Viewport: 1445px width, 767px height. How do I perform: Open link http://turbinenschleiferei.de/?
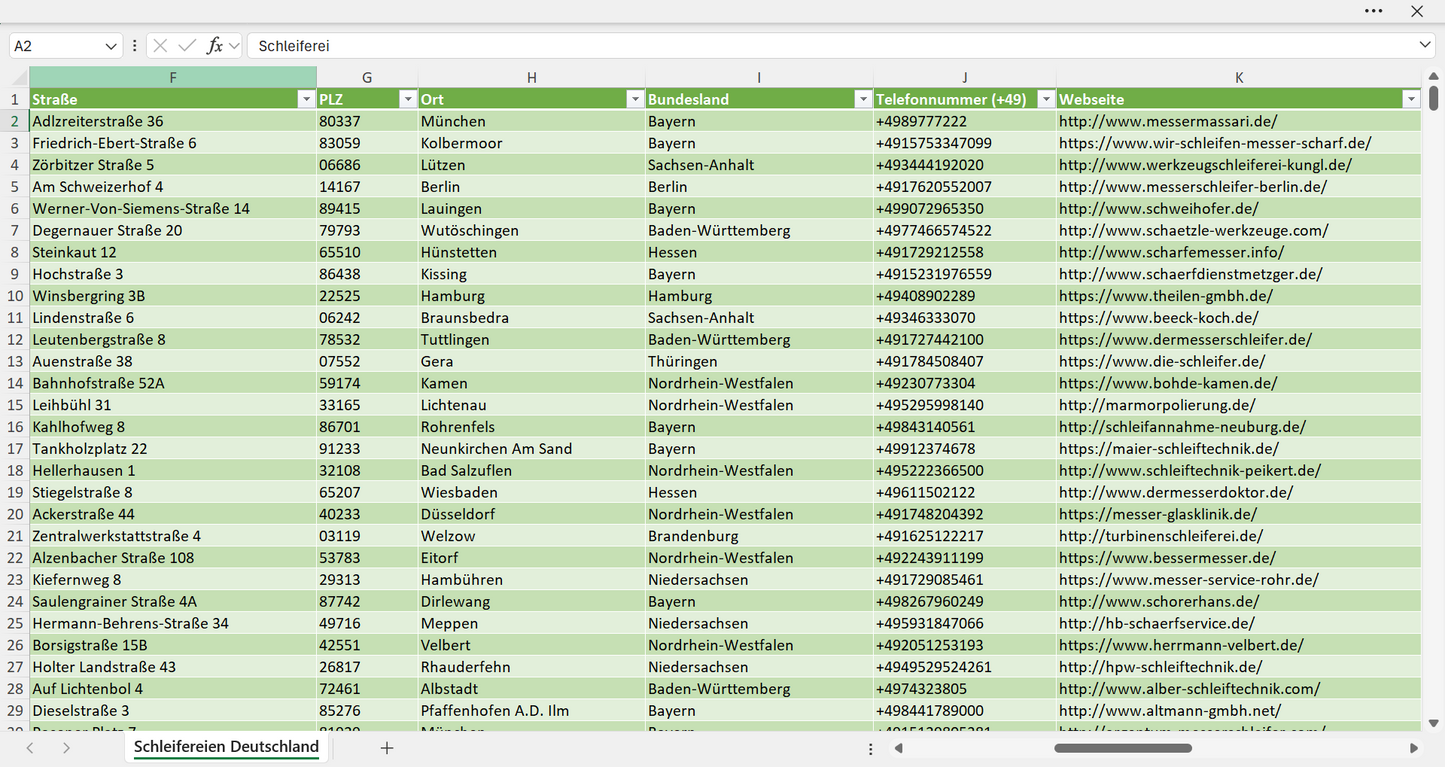[x=1161, y=536]
